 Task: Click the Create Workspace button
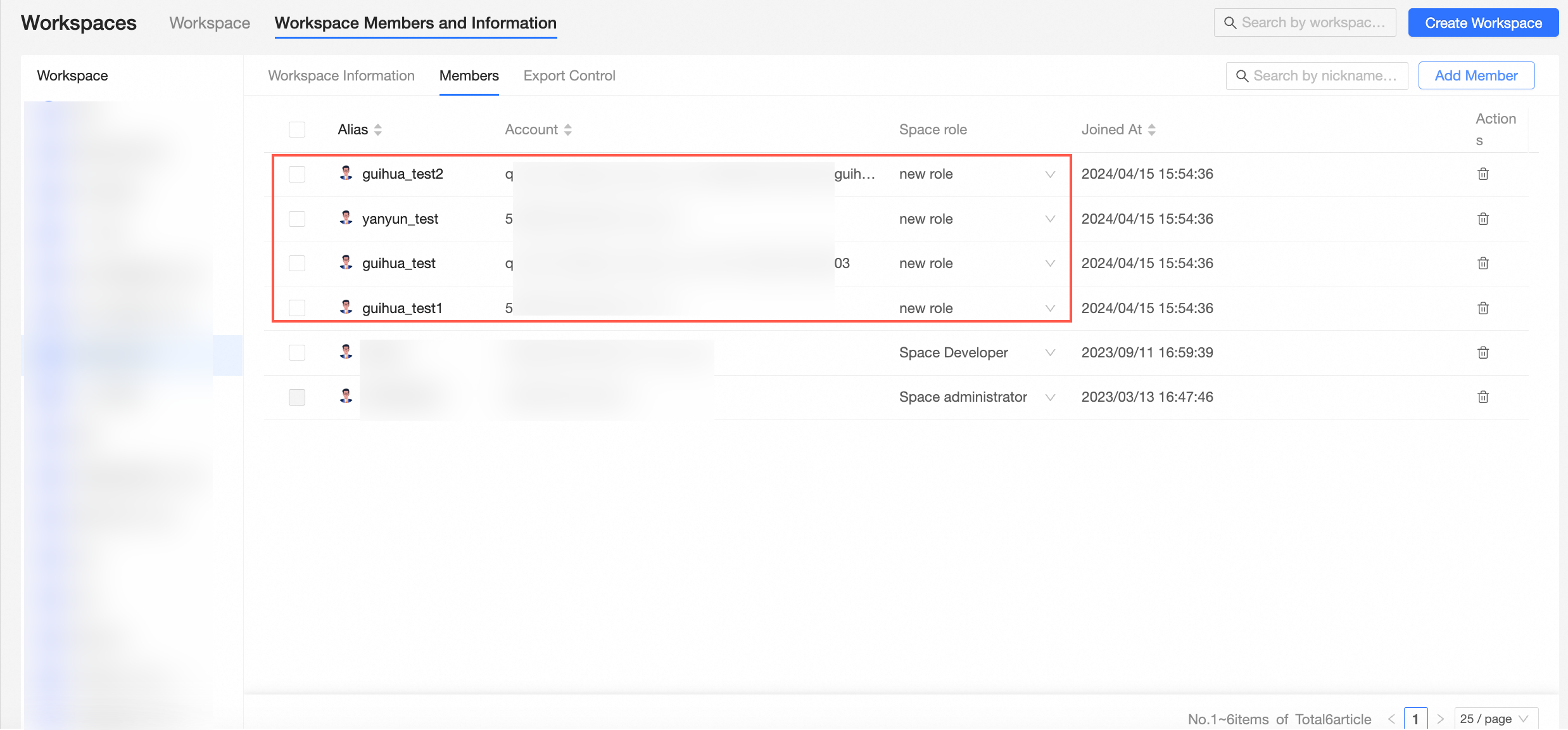1483,23
